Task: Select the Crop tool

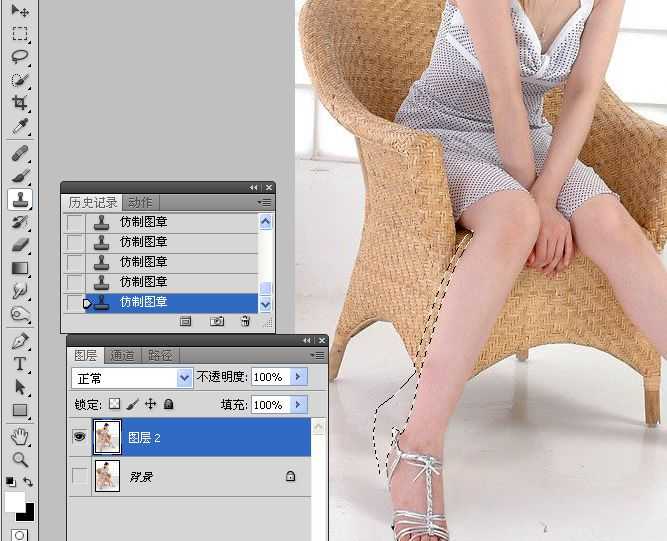Action: pos(20,103)
